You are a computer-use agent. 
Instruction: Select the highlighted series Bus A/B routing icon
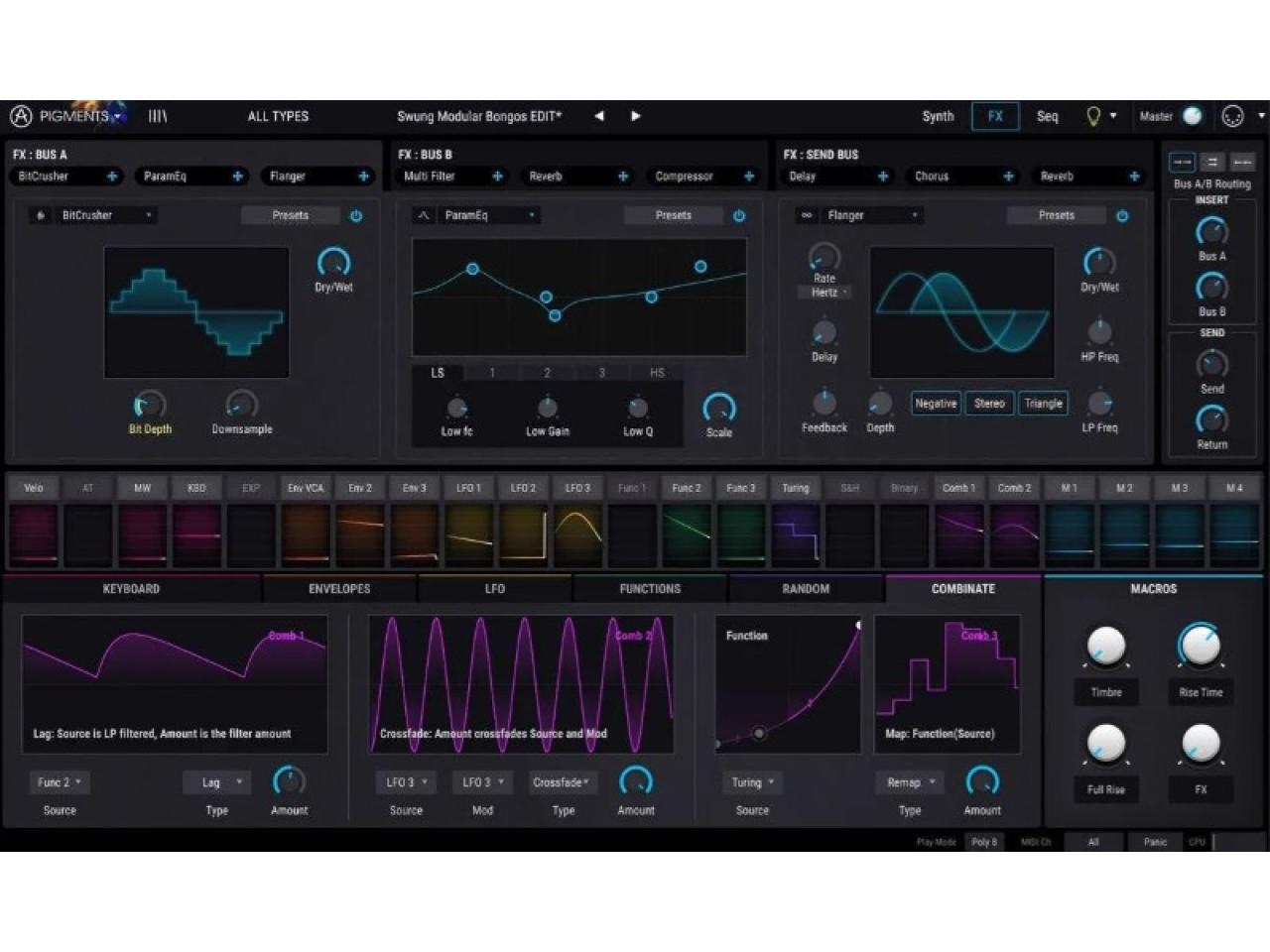click(x=1182, y=162)
